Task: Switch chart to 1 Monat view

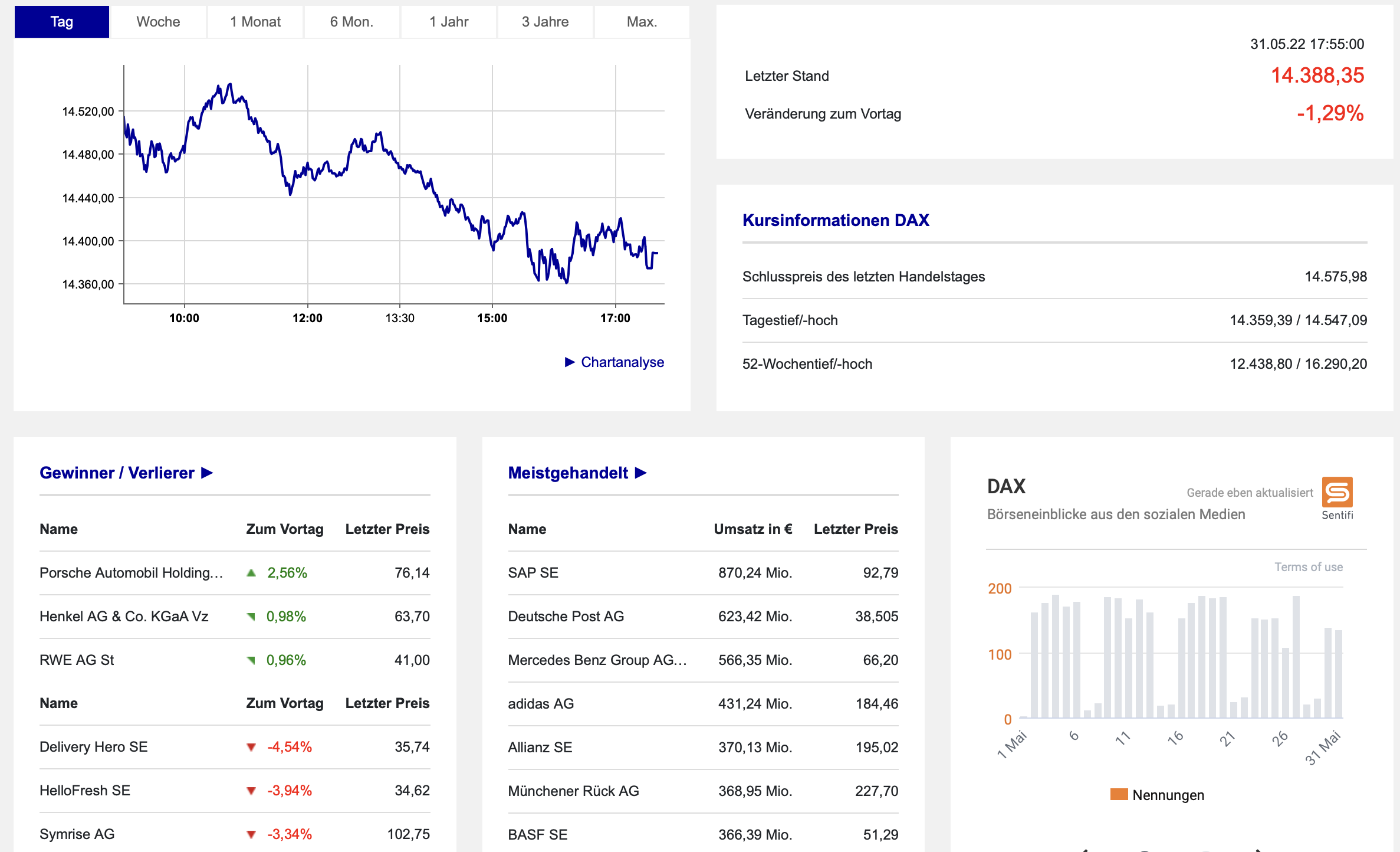Action: pos(255,22)
